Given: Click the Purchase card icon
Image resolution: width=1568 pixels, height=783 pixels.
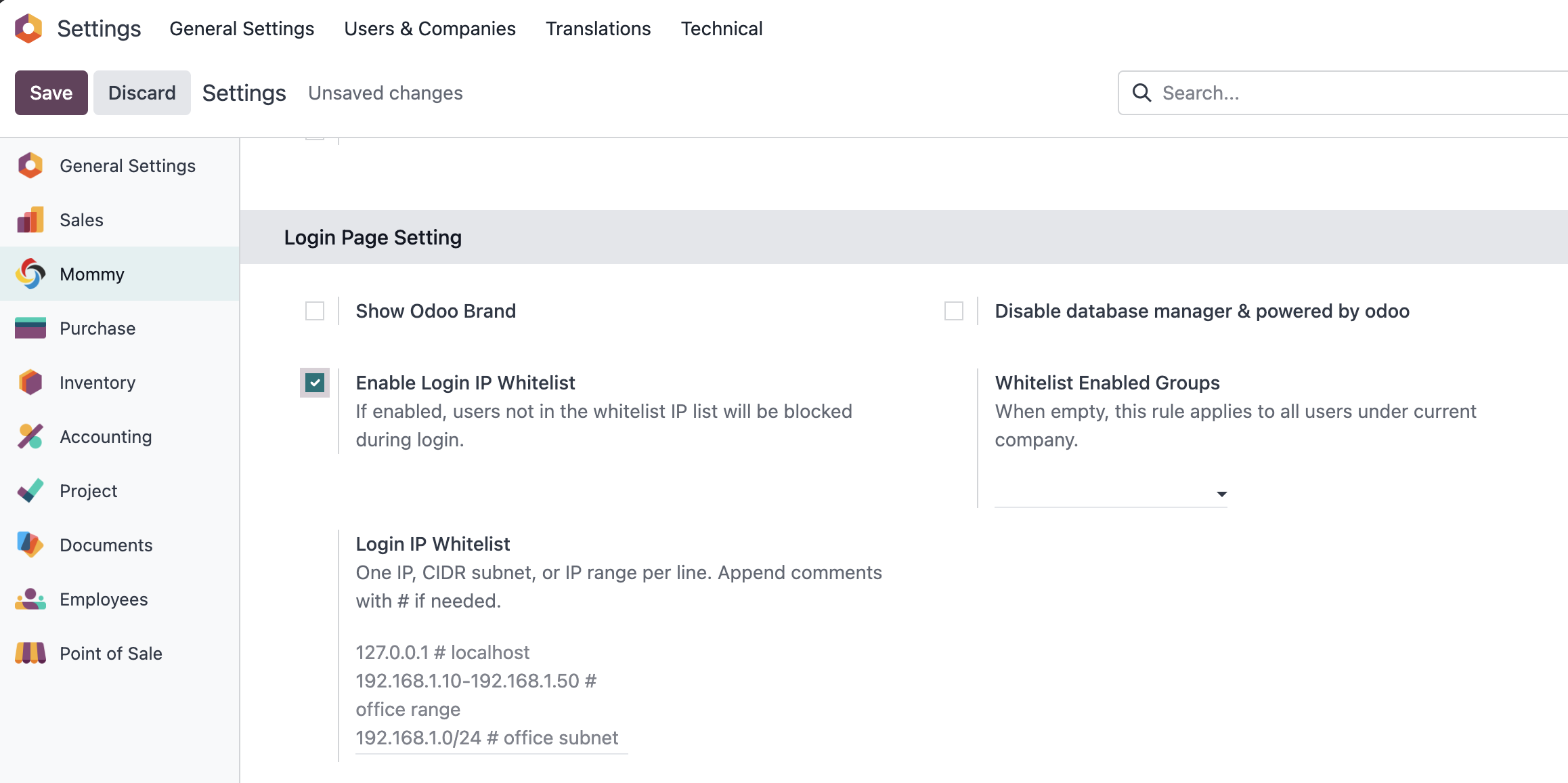Looking at the screenshot, I should click(x=30, y=329).
